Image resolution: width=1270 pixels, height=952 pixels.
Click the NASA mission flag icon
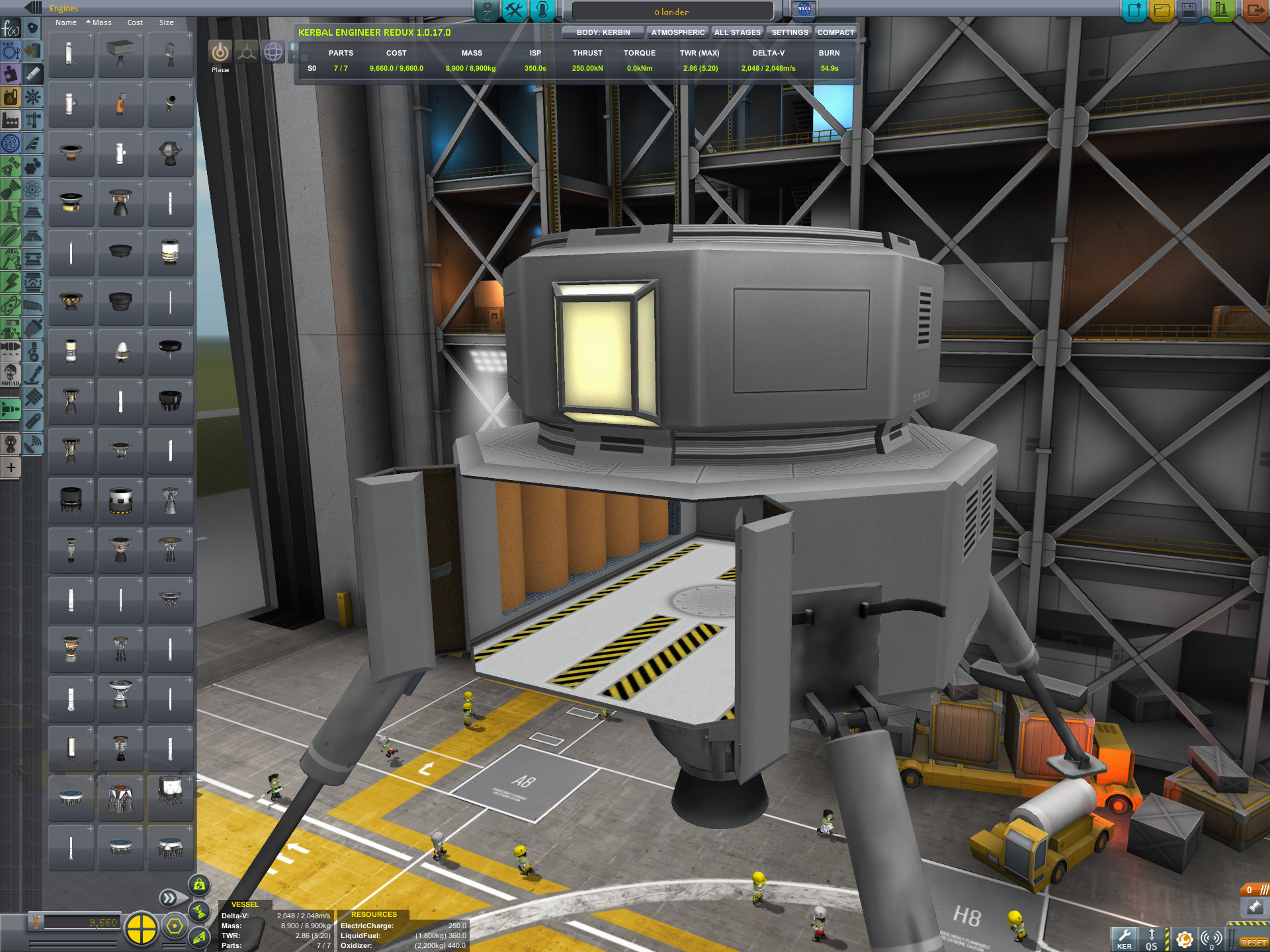point(804,9)
